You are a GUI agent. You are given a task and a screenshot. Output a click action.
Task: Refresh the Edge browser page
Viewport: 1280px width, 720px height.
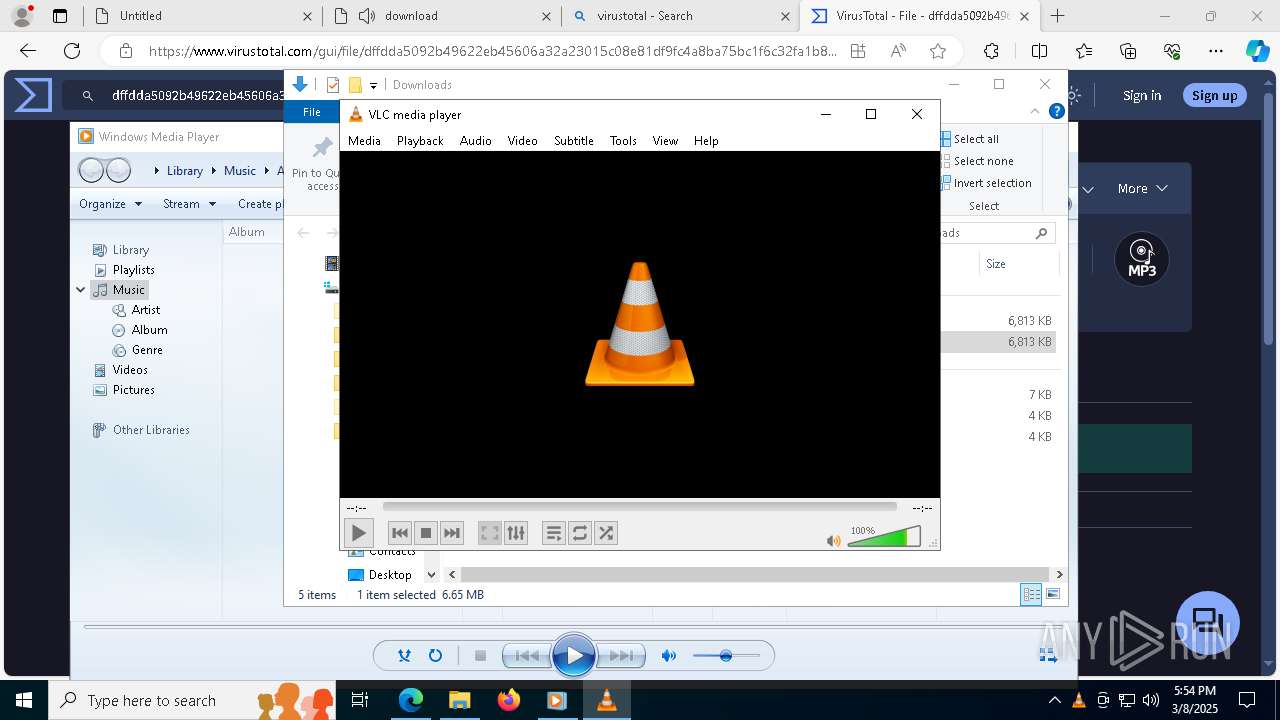pyautogui.click(x=72, y=51)
